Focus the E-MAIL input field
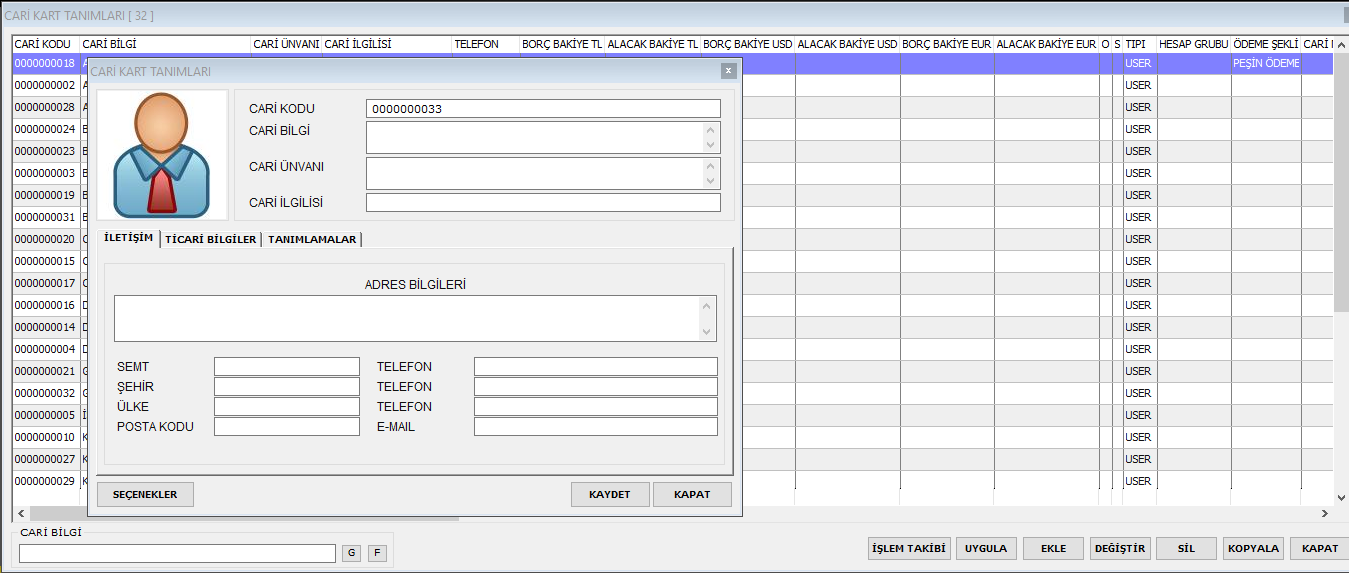The image size is (1349, 573). click(x=595, y=427)
